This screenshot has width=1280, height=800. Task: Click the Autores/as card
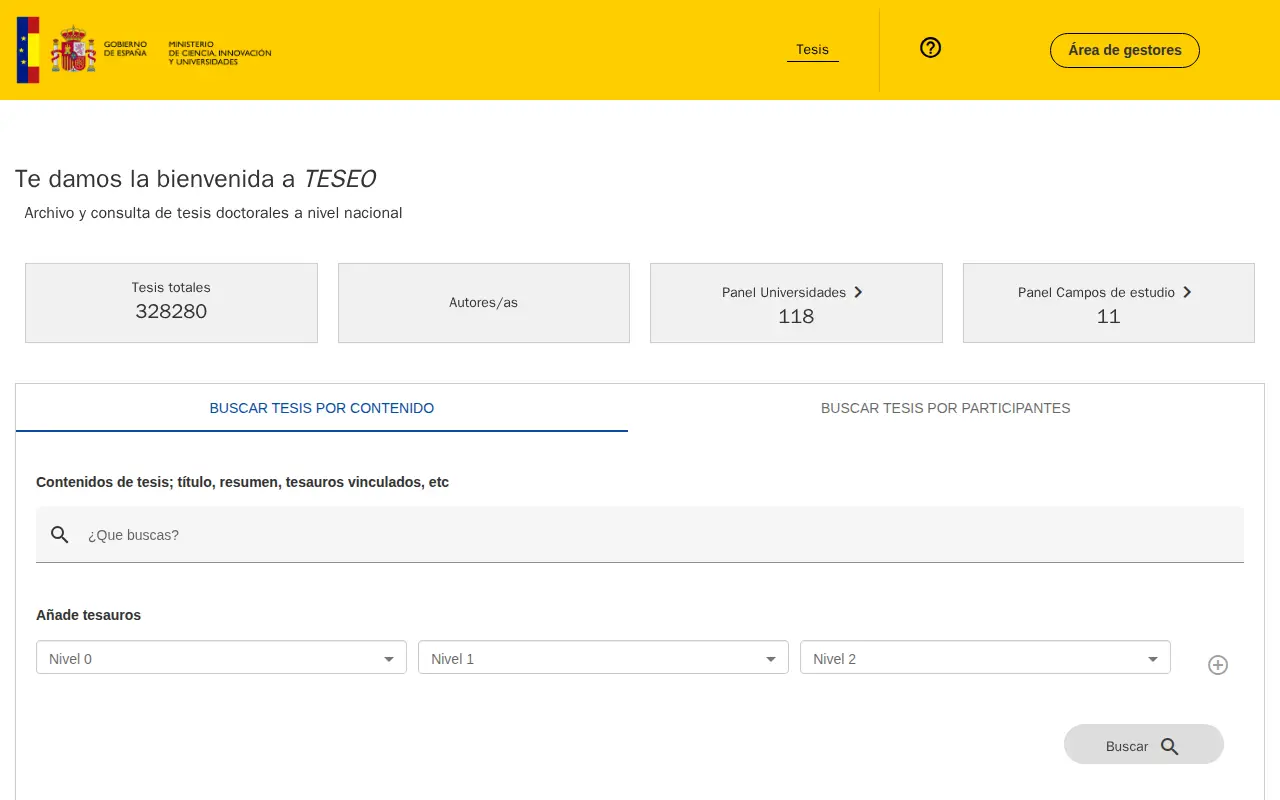[483, 303]
